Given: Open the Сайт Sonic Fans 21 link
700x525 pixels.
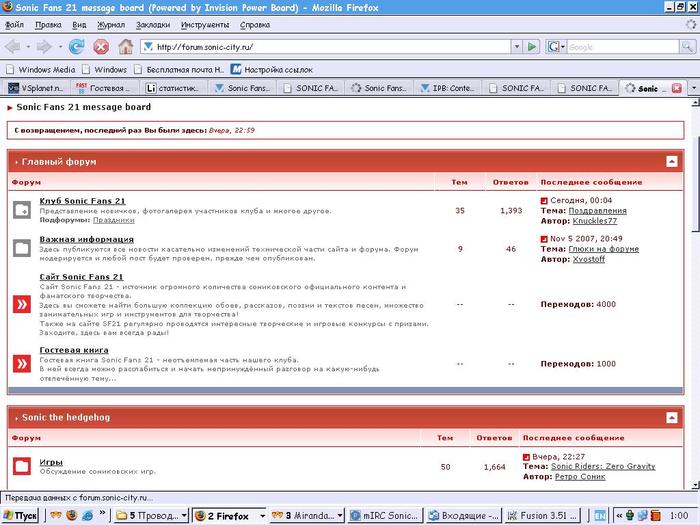Looking at the screenshot, I should tap(81, 277).
